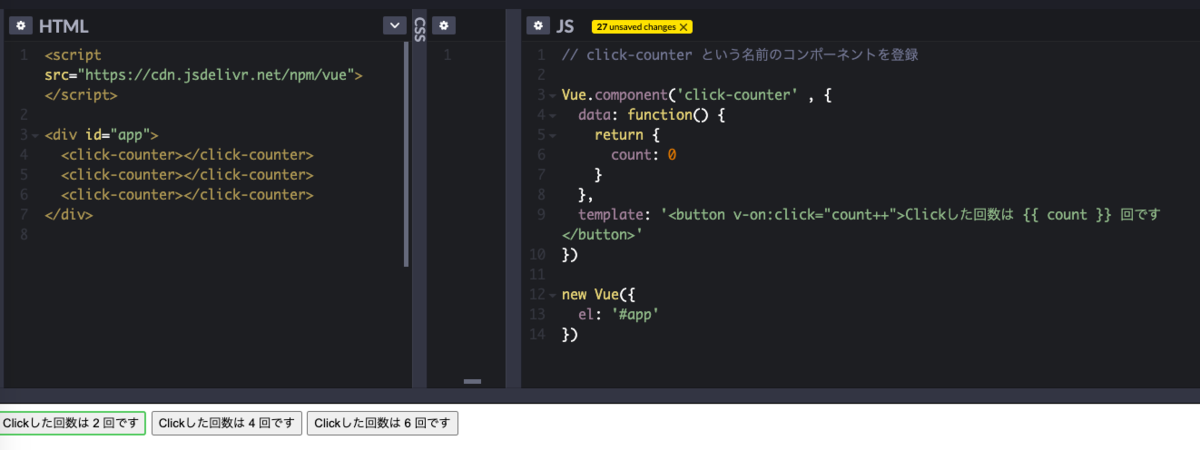This screenshot has height=450, width=1200.
Task: Collapse the data: function() block
Action: (x=552, y=115)
